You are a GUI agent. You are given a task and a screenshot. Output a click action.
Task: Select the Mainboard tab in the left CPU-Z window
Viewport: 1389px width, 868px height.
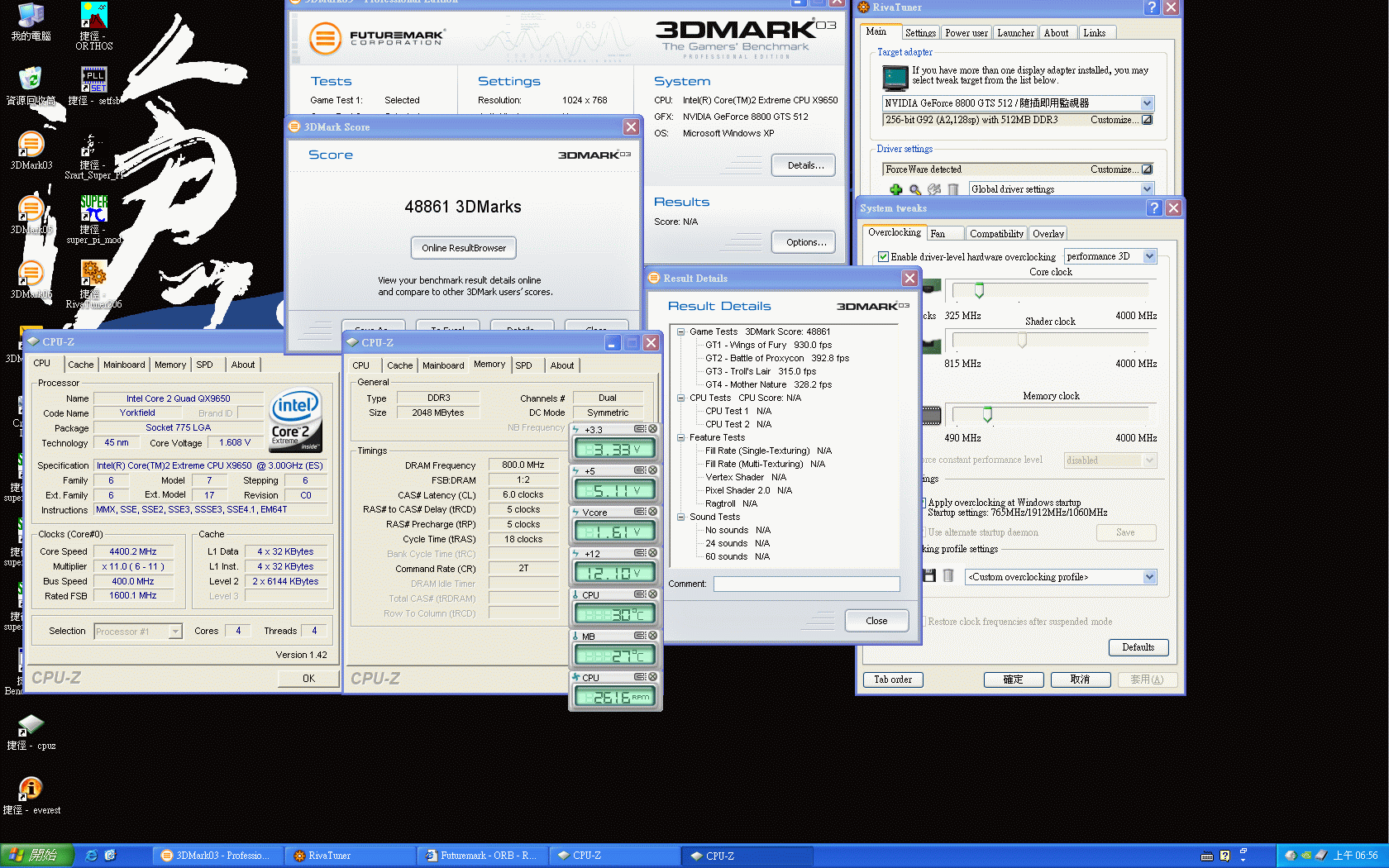124,365
